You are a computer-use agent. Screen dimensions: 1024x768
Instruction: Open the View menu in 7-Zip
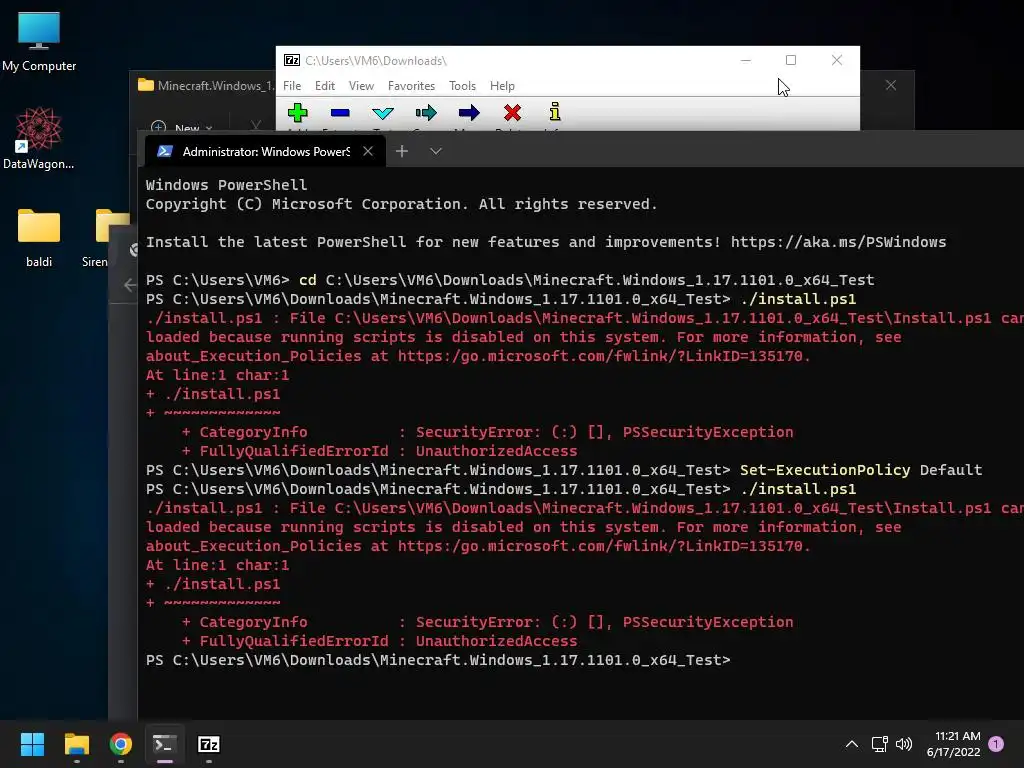361,86
